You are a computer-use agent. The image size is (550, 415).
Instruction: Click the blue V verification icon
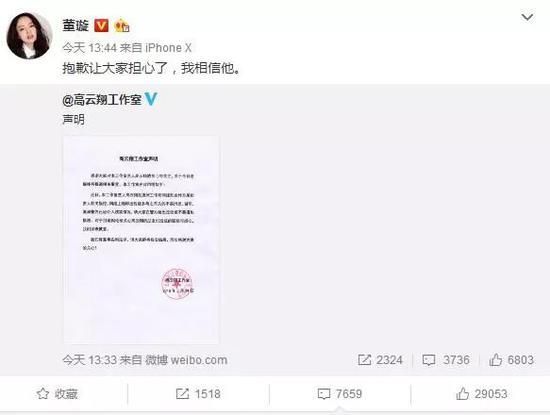[151, 99]
